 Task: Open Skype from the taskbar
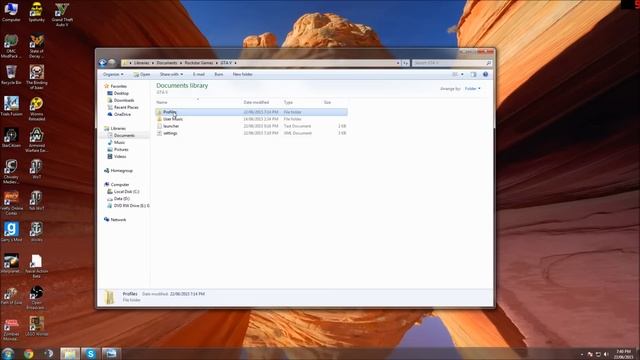point(90,353)
